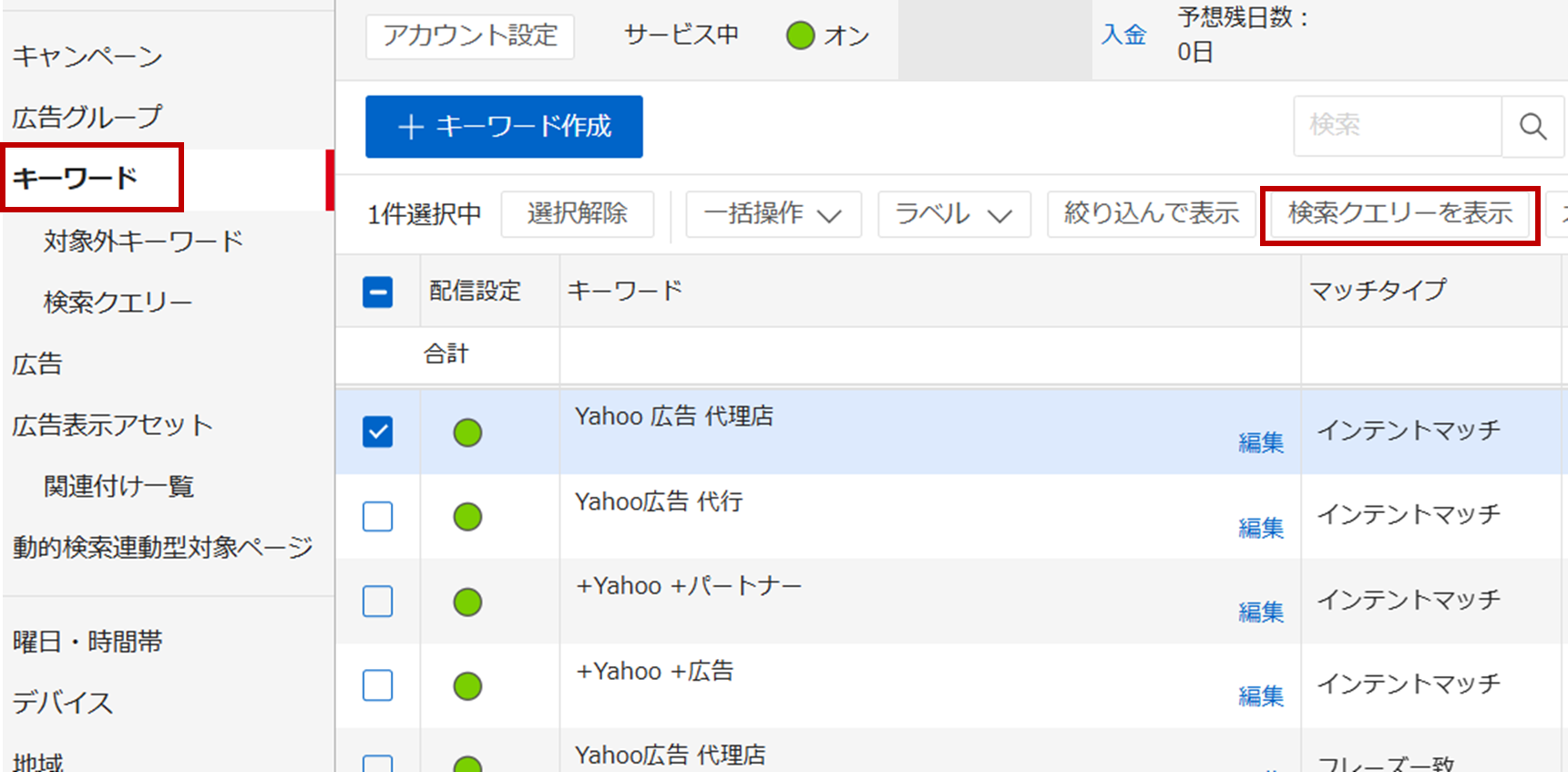The height and width of the screenshot is (772, 1568).
Task: Open 関連付け一覧 submenu item
Action: pyautogui.click(x=118, y=486)
